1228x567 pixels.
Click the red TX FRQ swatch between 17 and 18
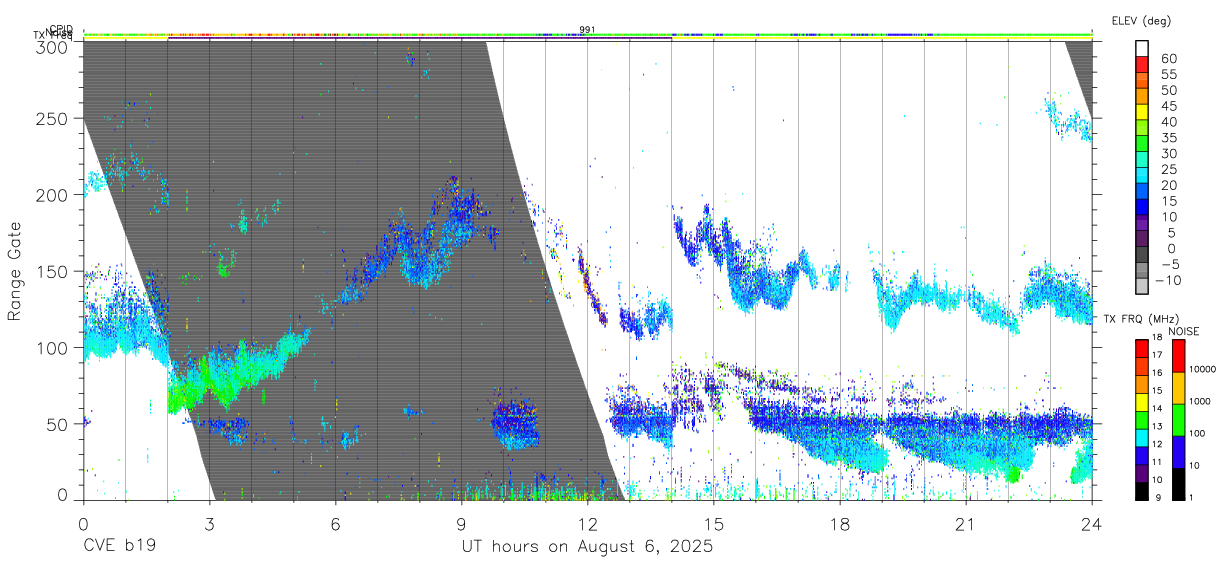pyautogui.click(x=1142, y=349)
